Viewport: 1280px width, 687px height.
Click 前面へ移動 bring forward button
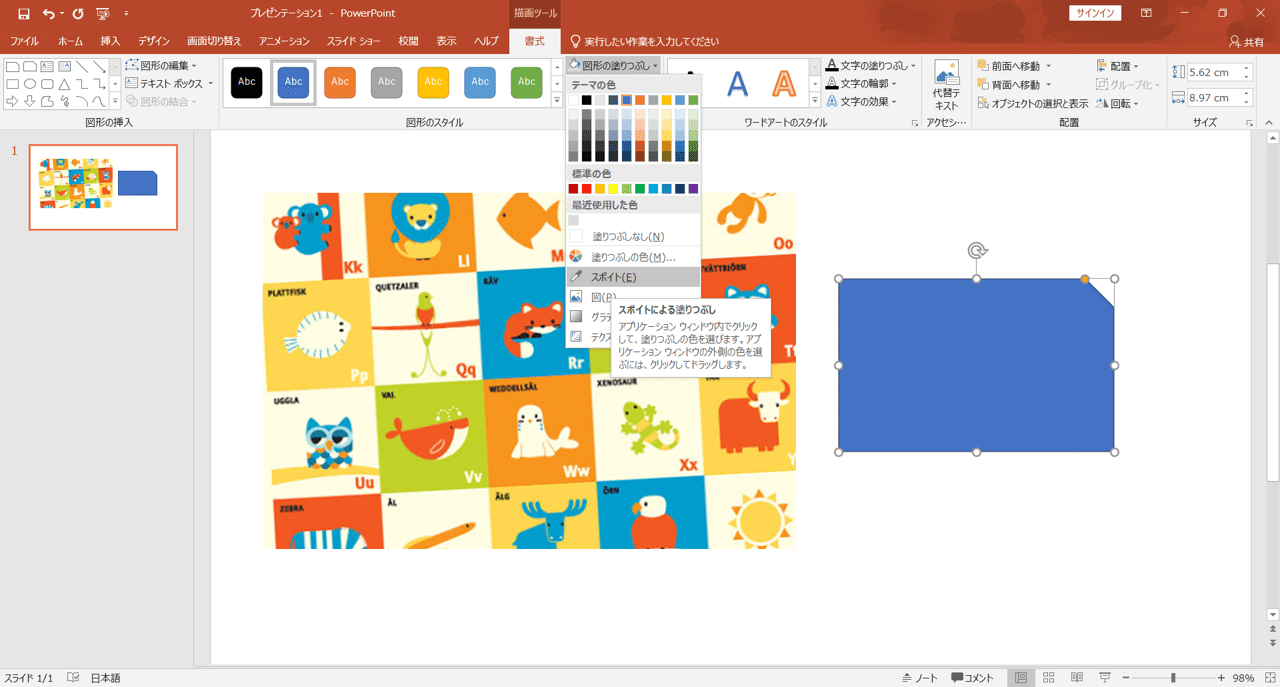[1012, 66]
